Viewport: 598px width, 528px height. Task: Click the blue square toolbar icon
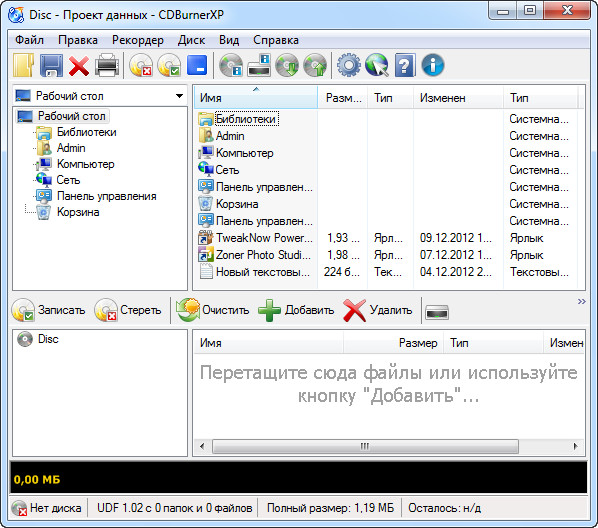[x=197, y=65]
